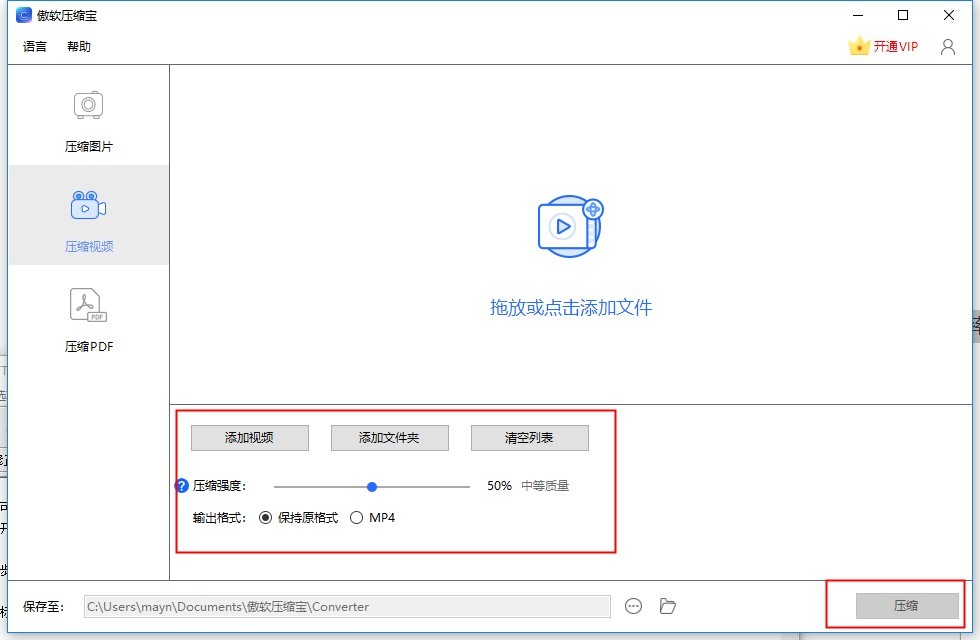The width and height of the screenshot is (980, 640).
Task: Click the blue question mark help icon
Action: coord(181,485)
